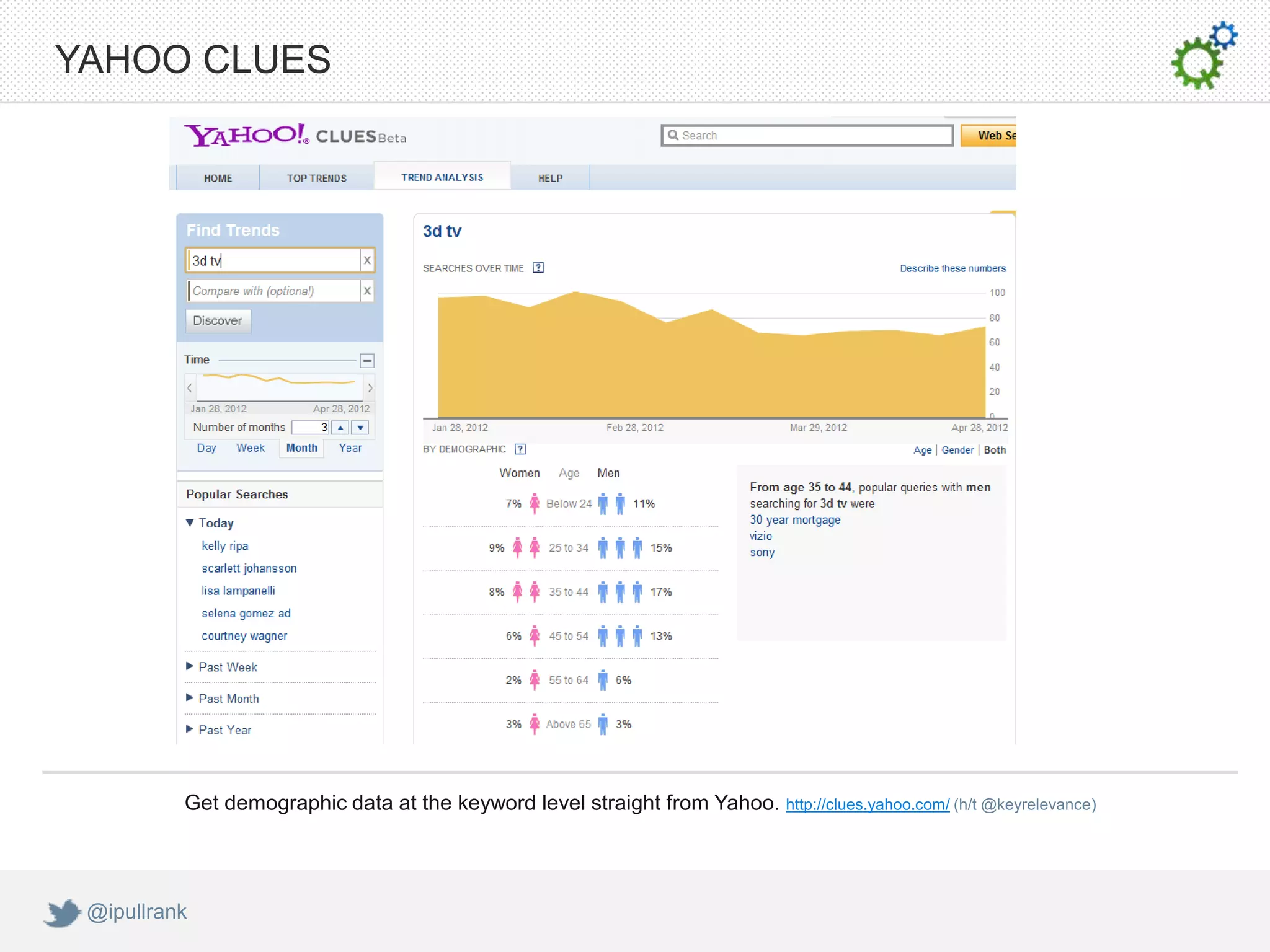Open the vizio query link
Viewport: 1270px width, 952px height.
tap(761, 536)
